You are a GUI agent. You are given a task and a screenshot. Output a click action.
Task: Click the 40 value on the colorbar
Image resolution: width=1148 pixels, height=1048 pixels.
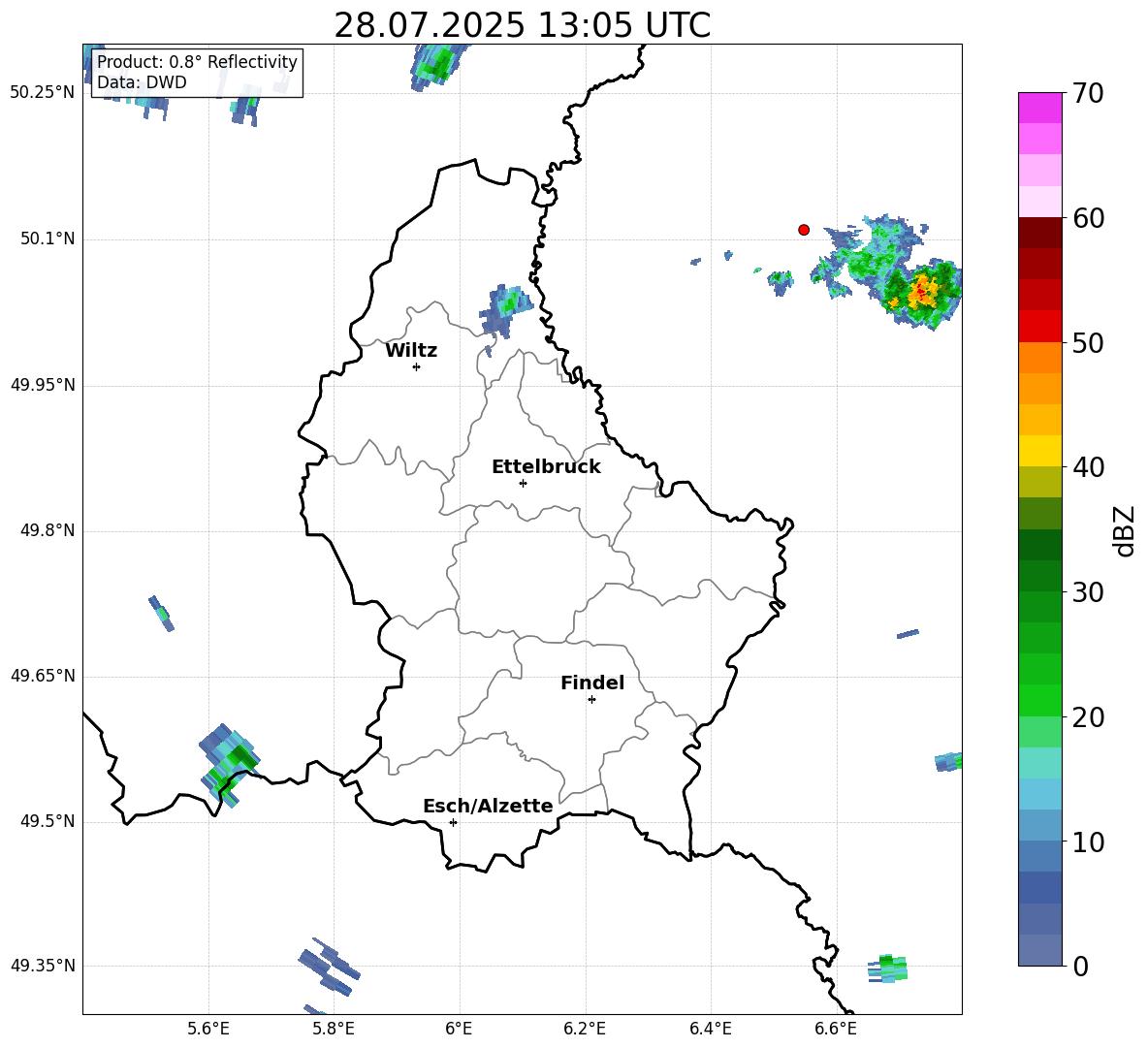point(1088,467)
